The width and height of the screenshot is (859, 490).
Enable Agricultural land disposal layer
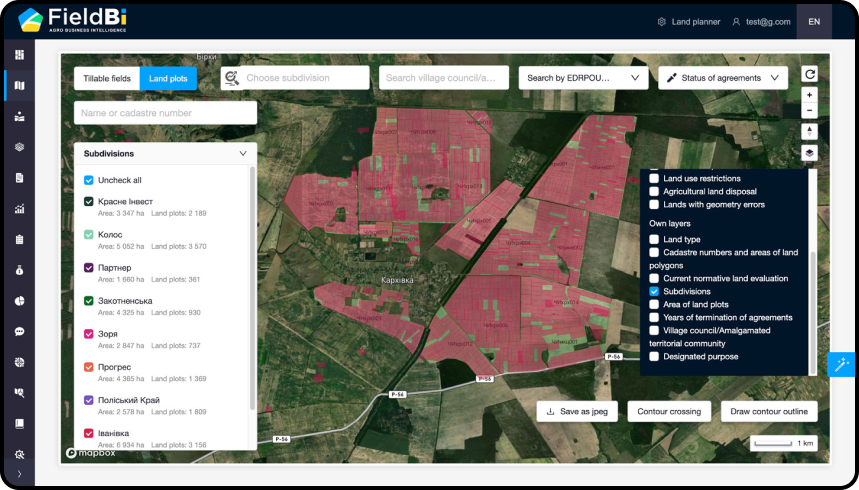(654, 191)
